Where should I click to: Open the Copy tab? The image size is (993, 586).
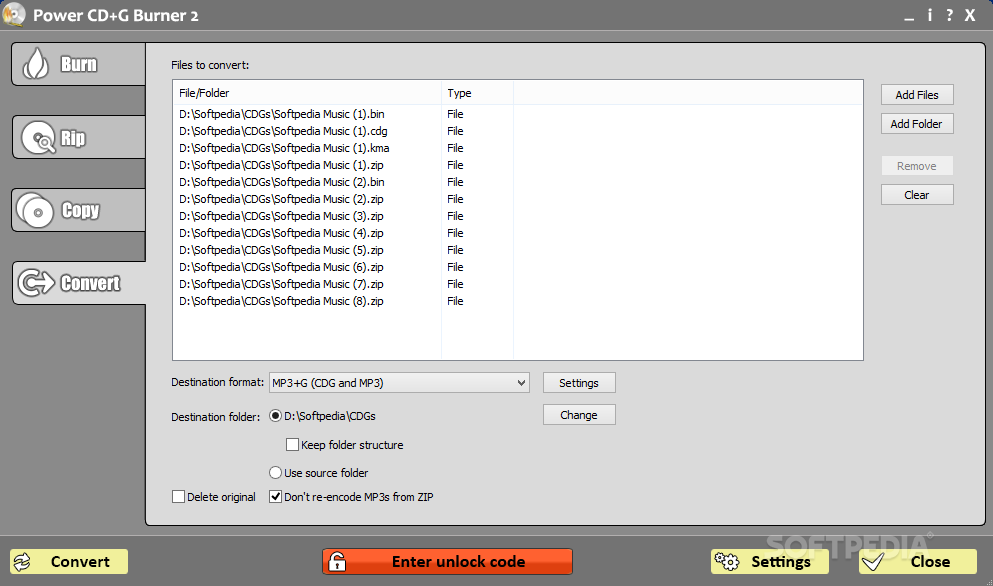tap(79, 210)
